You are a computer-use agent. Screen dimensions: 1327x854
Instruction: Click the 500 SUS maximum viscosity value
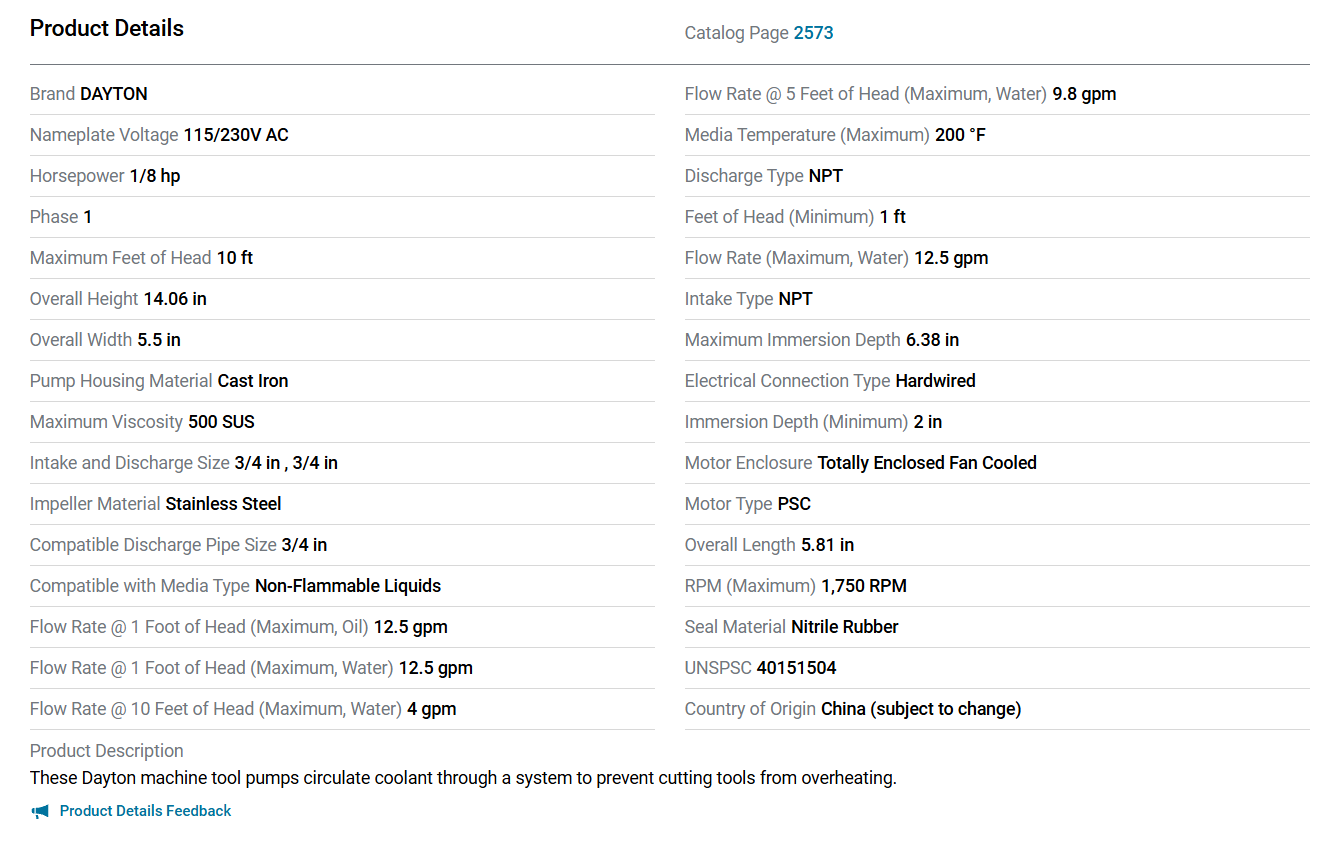(221, 422)
